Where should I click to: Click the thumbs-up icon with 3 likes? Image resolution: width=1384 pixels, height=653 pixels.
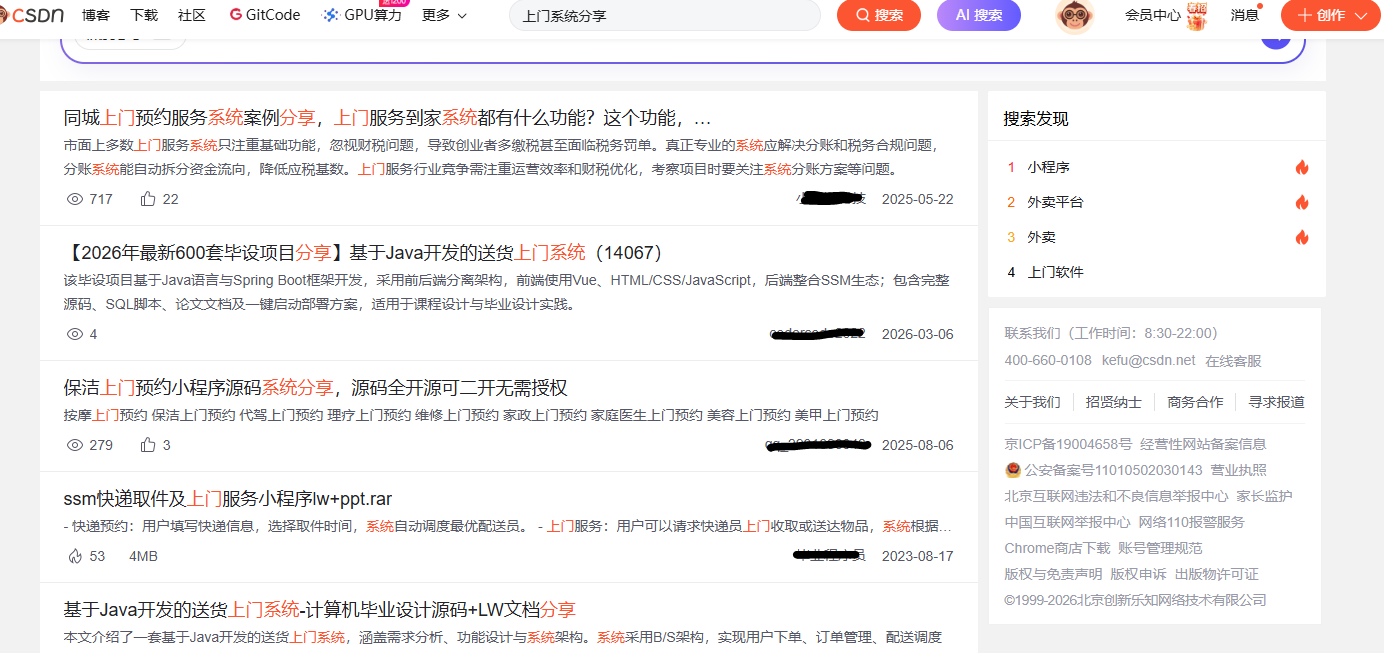[x=148, y=445]
